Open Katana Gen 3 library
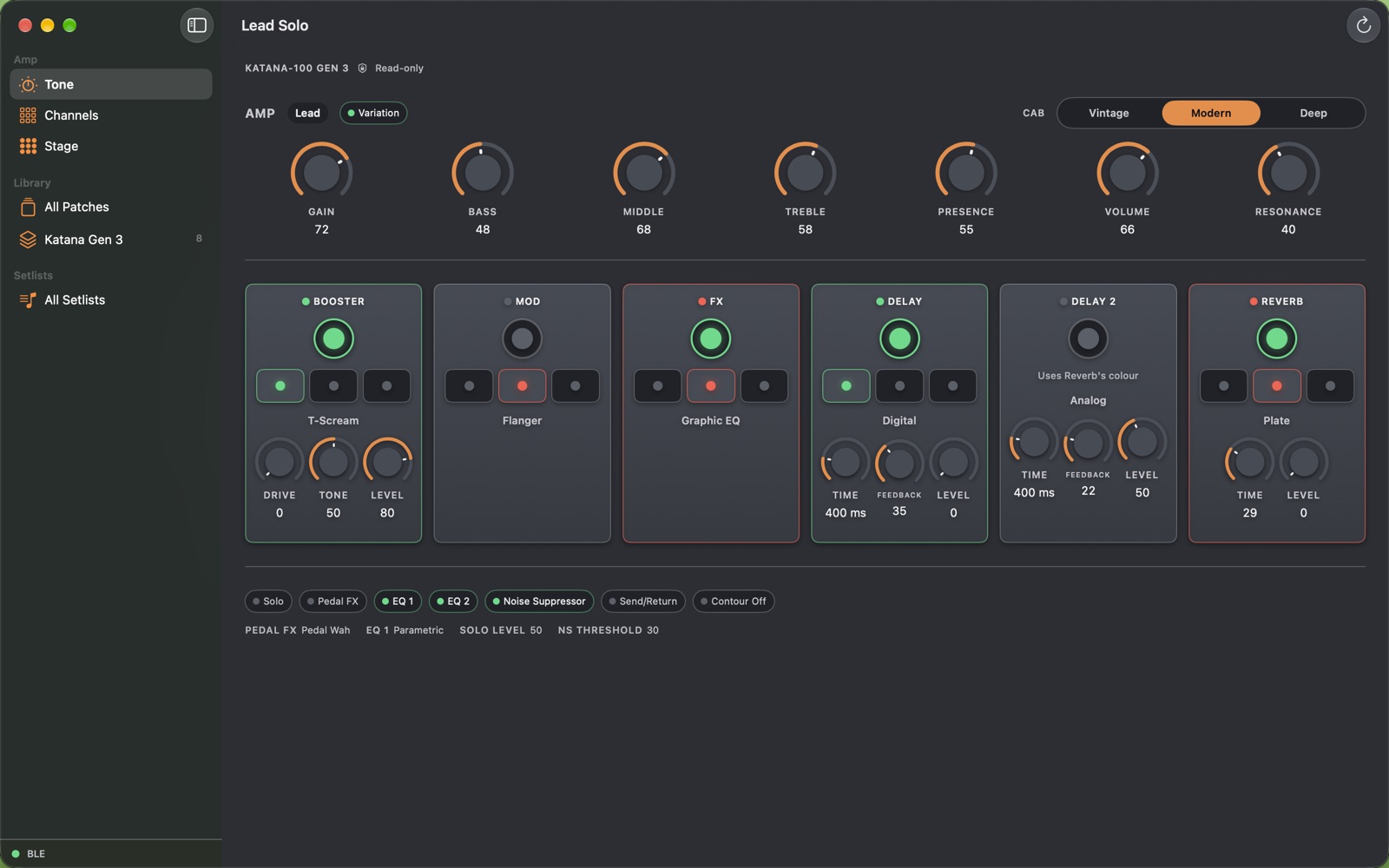The height and width of the screenshot is (868, 1389). [x=111, y=240]
